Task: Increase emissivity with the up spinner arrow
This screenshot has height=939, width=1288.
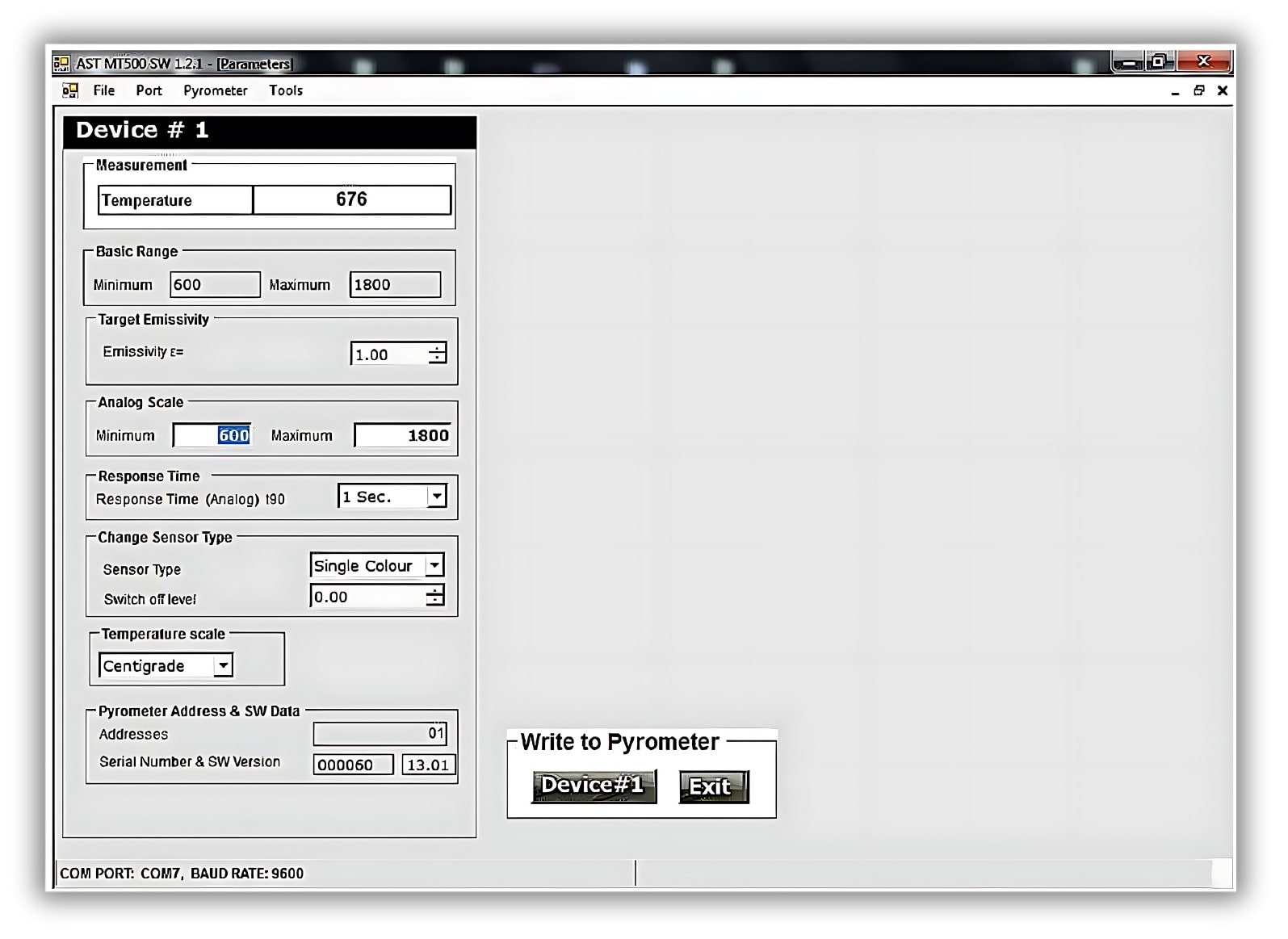Action: coord(437,348)
